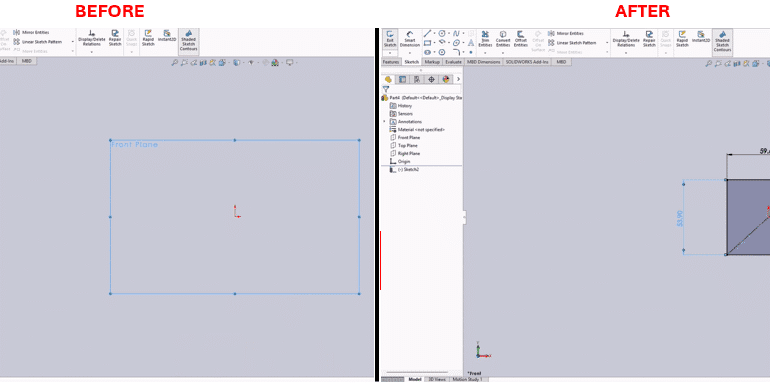Select the Circle tool in AFTER panel
770x384 pixels.
(442, 33)
